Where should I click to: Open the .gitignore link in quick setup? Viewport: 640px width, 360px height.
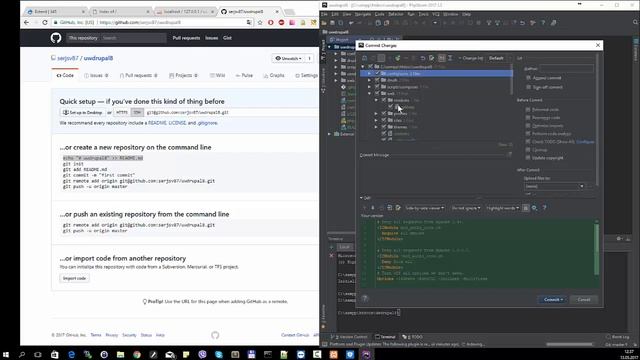(207, 123)
